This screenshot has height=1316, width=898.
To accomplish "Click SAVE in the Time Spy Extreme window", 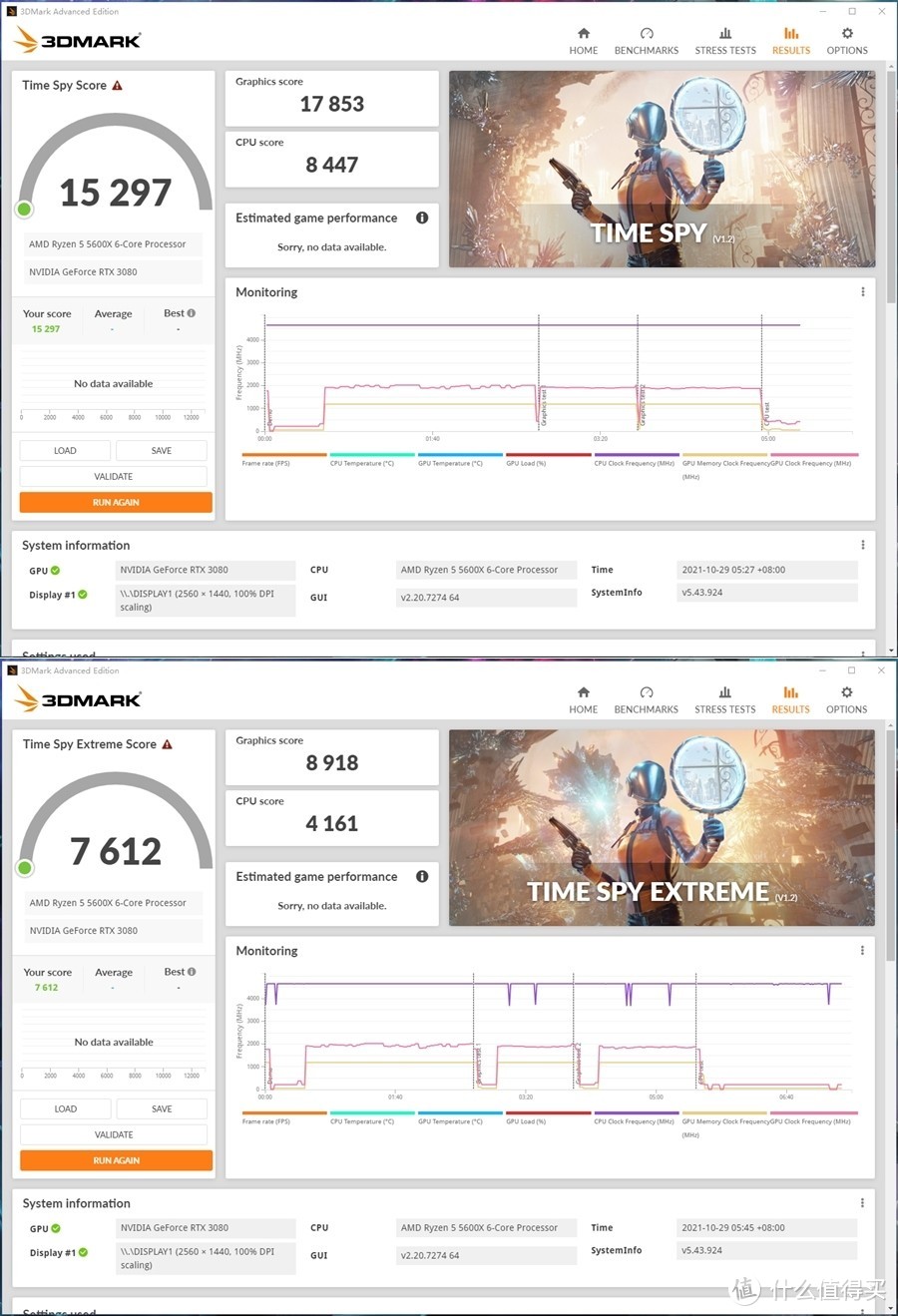I will [x=162, y=1109].
